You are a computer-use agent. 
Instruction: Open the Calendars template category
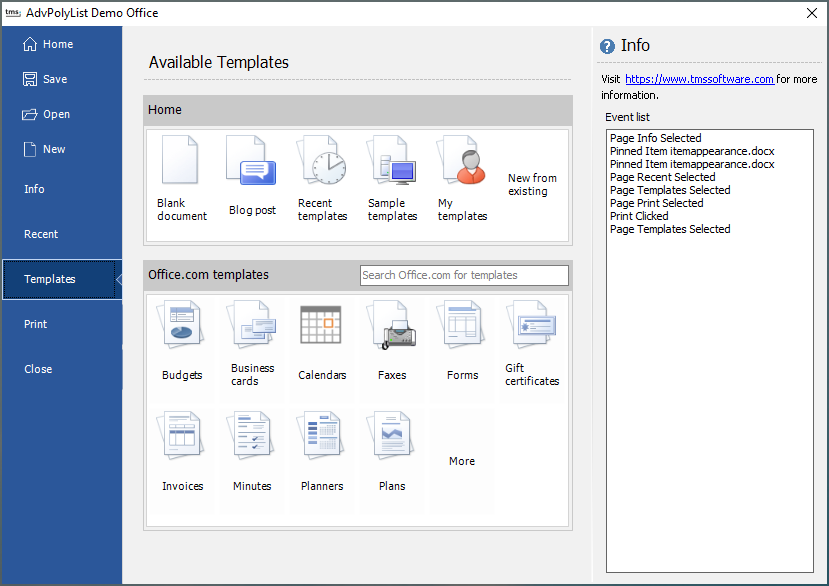point(322,328)
